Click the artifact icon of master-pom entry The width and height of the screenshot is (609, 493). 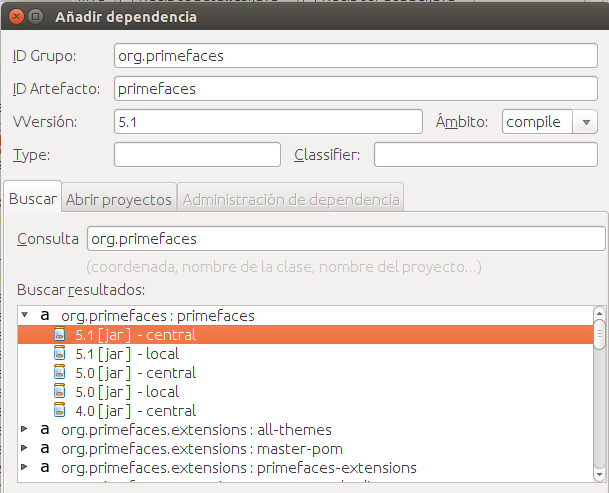pos(45,449)
